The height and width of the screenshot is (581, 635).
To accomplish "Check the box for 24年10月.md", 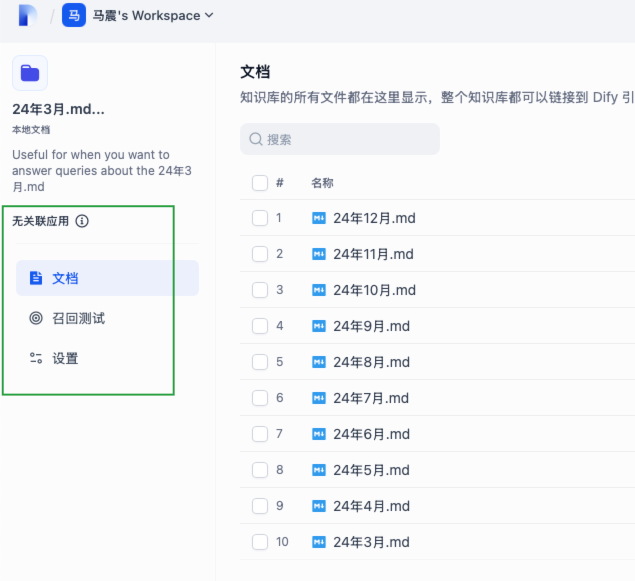I will click(260, 290).
